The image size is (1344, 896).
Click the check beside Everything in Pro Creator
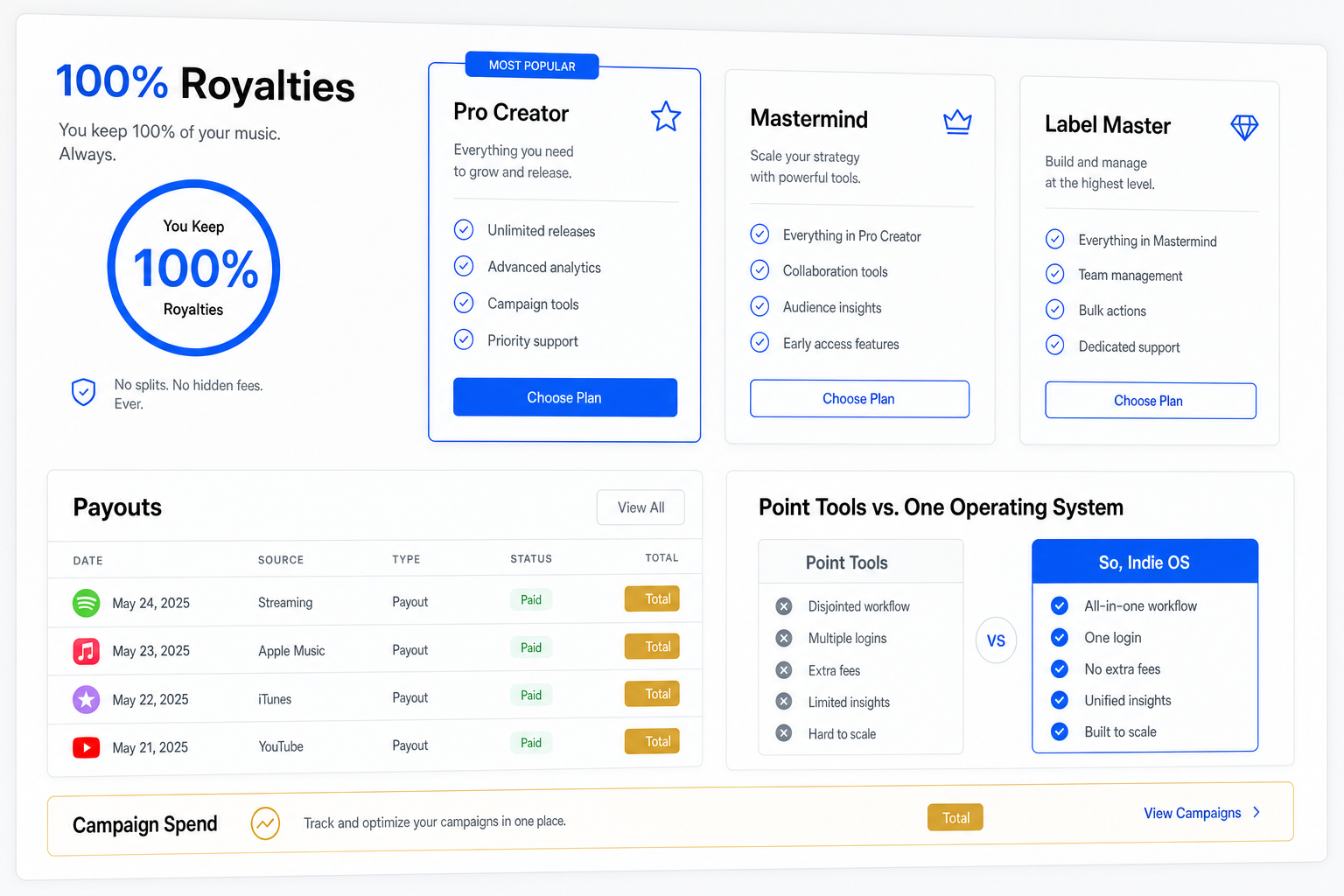(x=759, y=234)
